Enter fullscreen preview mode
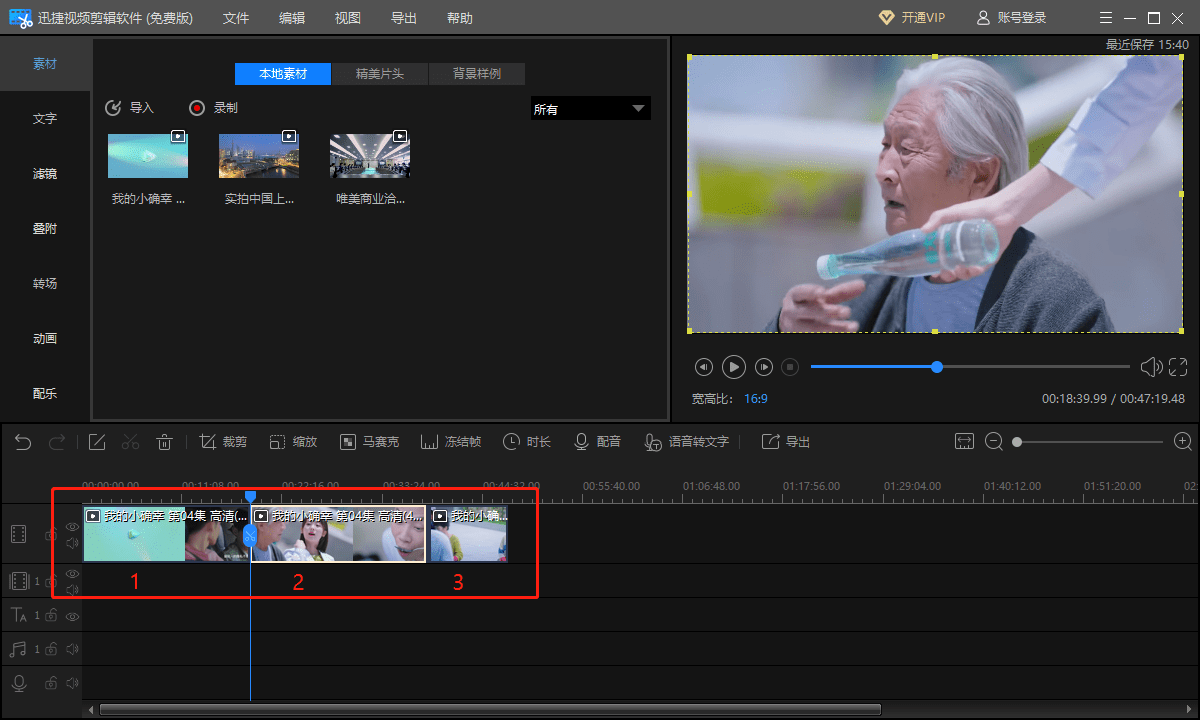The image size is (1200, 720). 1178,367
